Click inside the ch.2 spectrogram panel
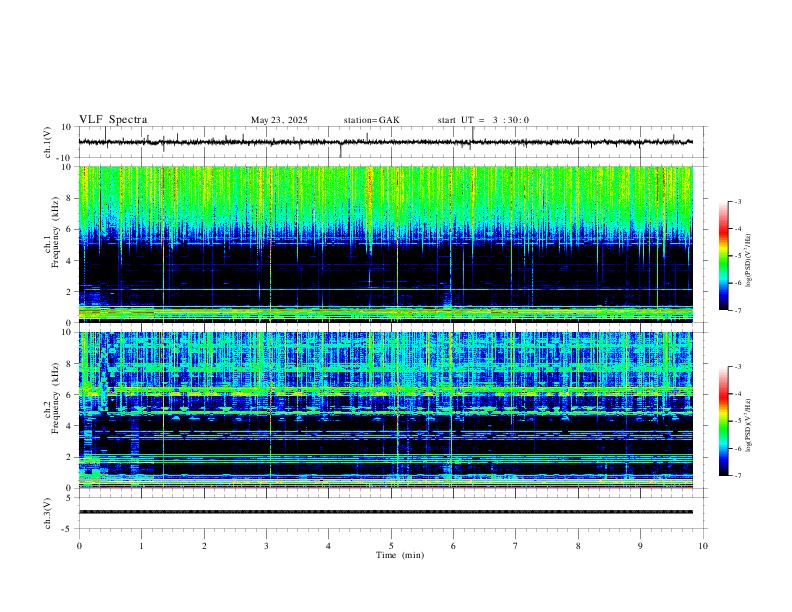 385,410
